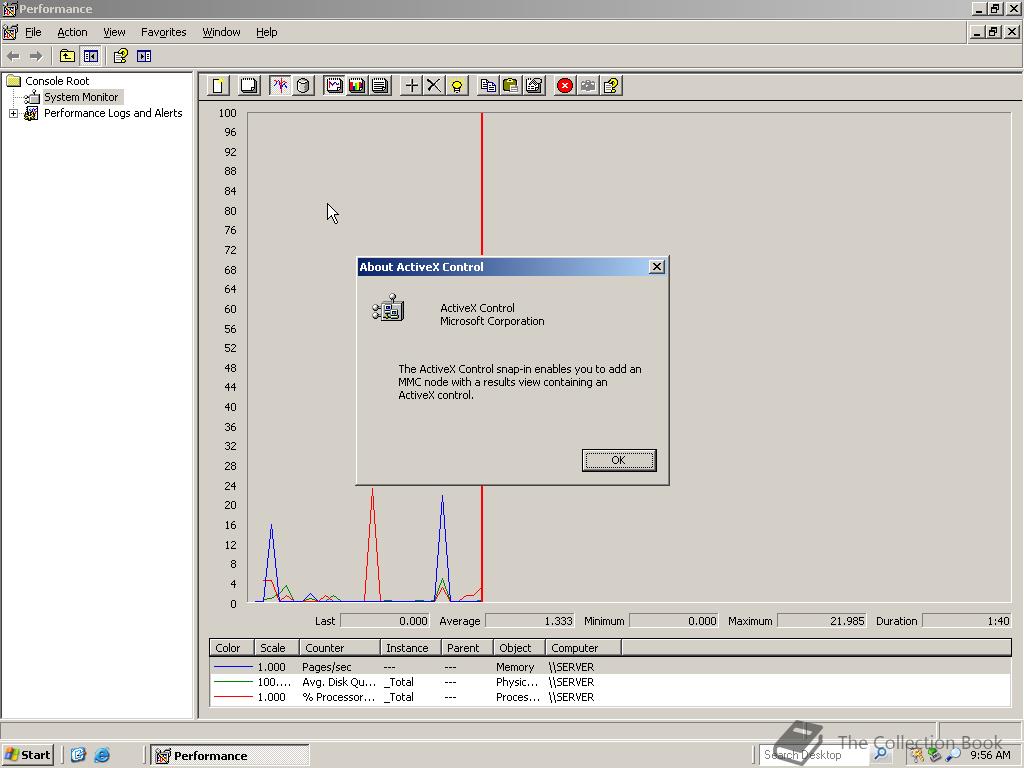Switch to View Graph mode icon

pos(334,86)
